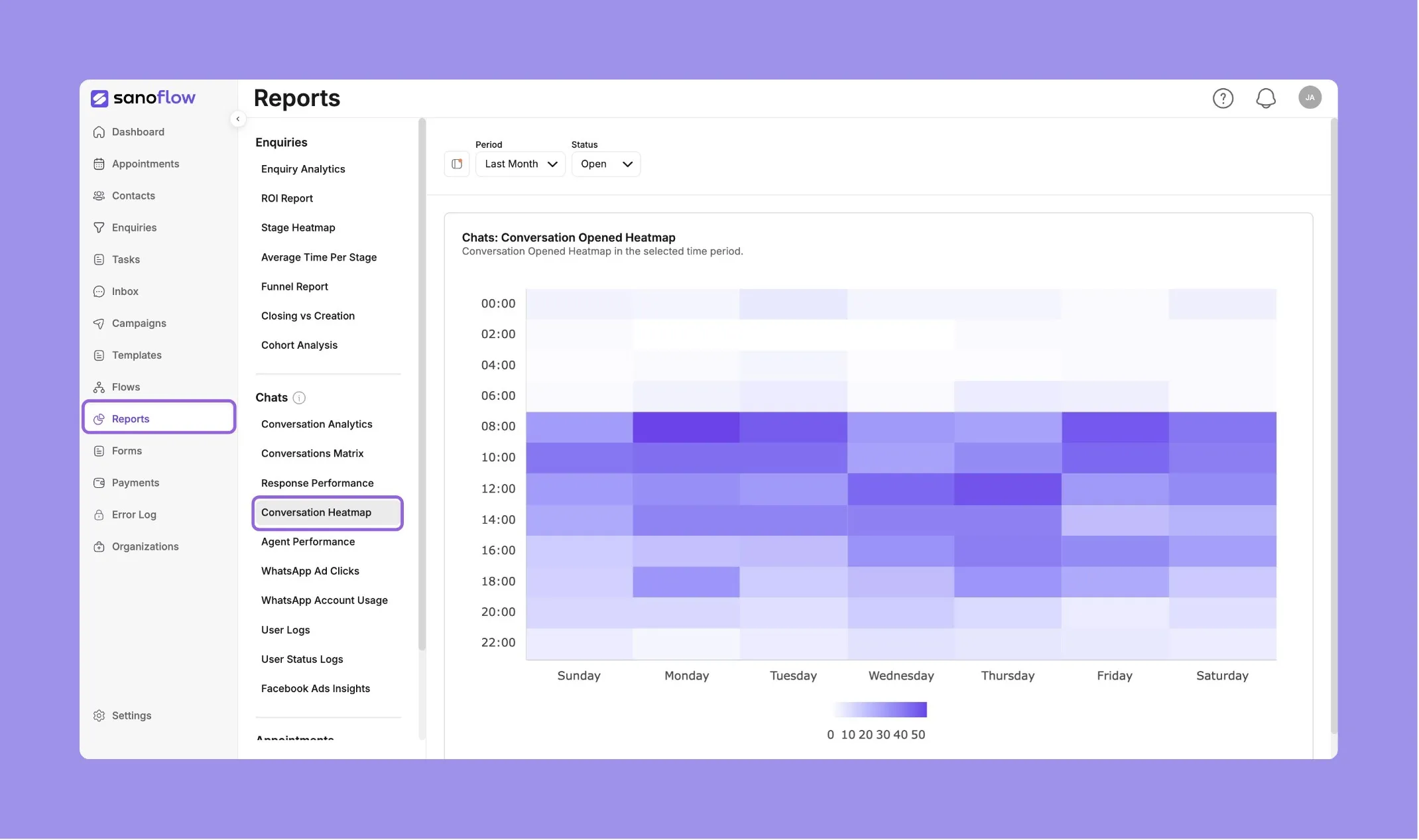This screenshot has width=1419, height=840.
Task: Click the heatmap color scale legend
Action: [x=880, y=709]
